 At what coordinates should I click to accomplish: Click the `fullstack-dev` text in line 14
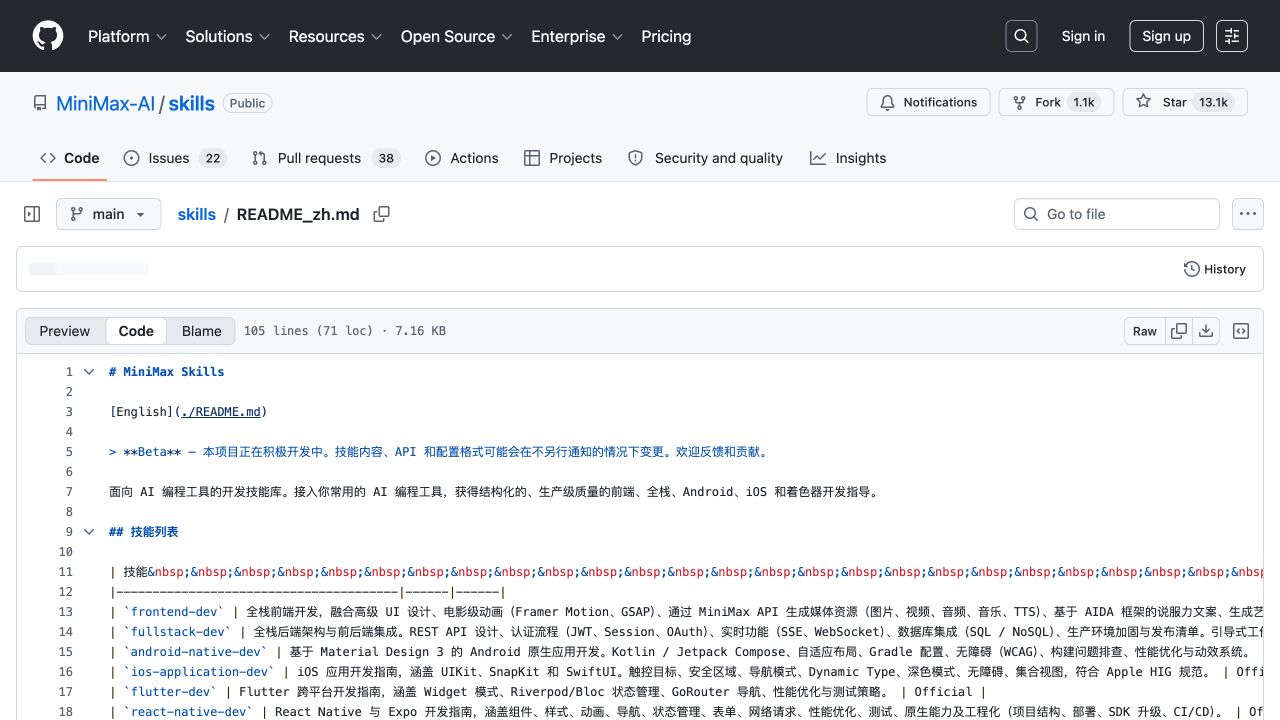click(x=177, y=631)
